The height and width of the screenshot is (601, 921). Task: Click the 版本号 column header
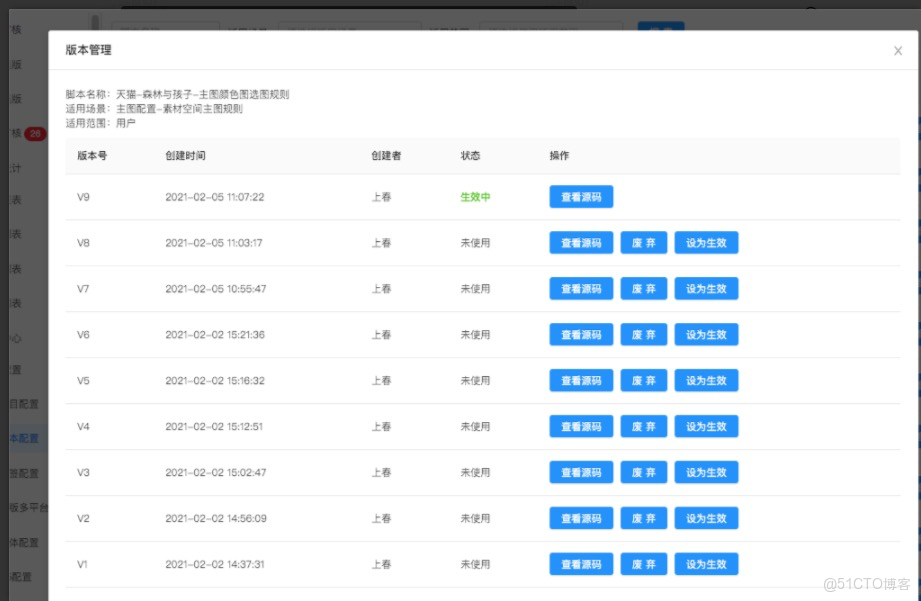(91, 156)
